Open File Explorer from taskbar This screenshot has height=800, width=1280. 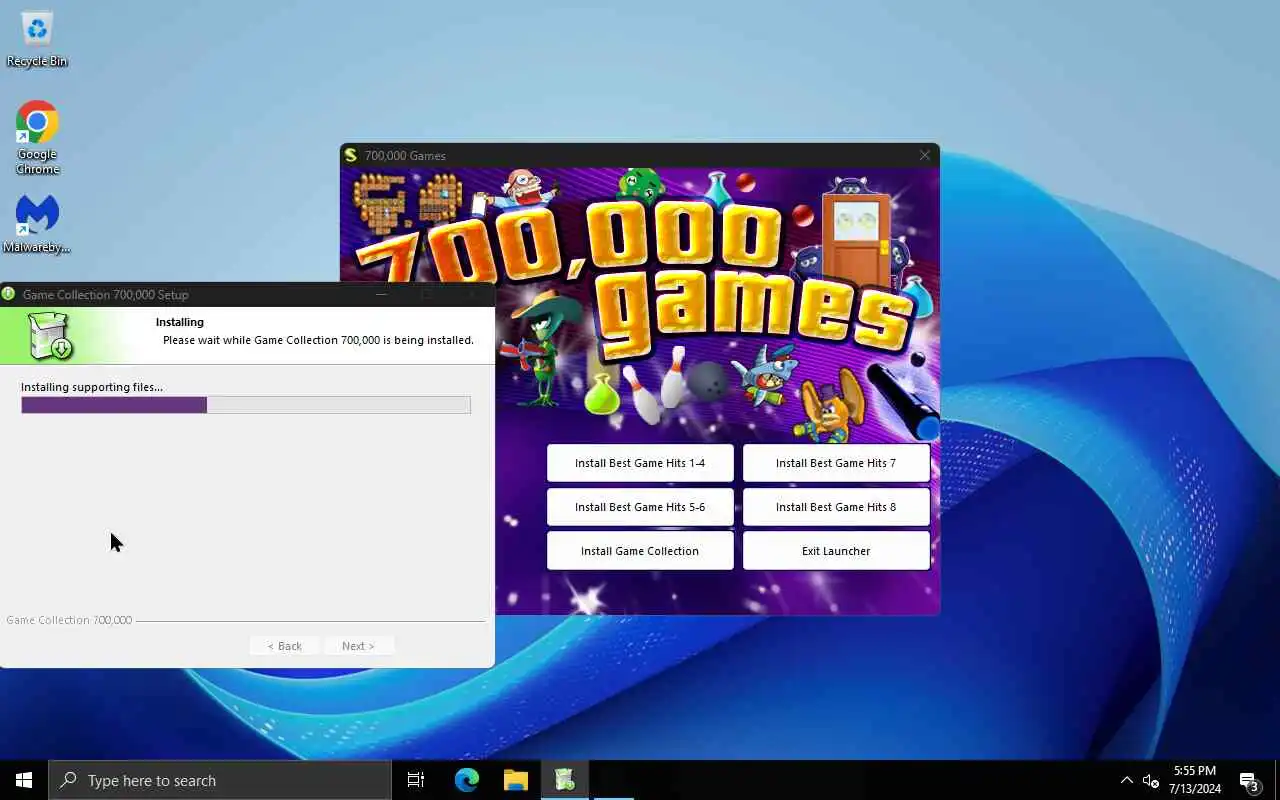click(x=515, y=780)
